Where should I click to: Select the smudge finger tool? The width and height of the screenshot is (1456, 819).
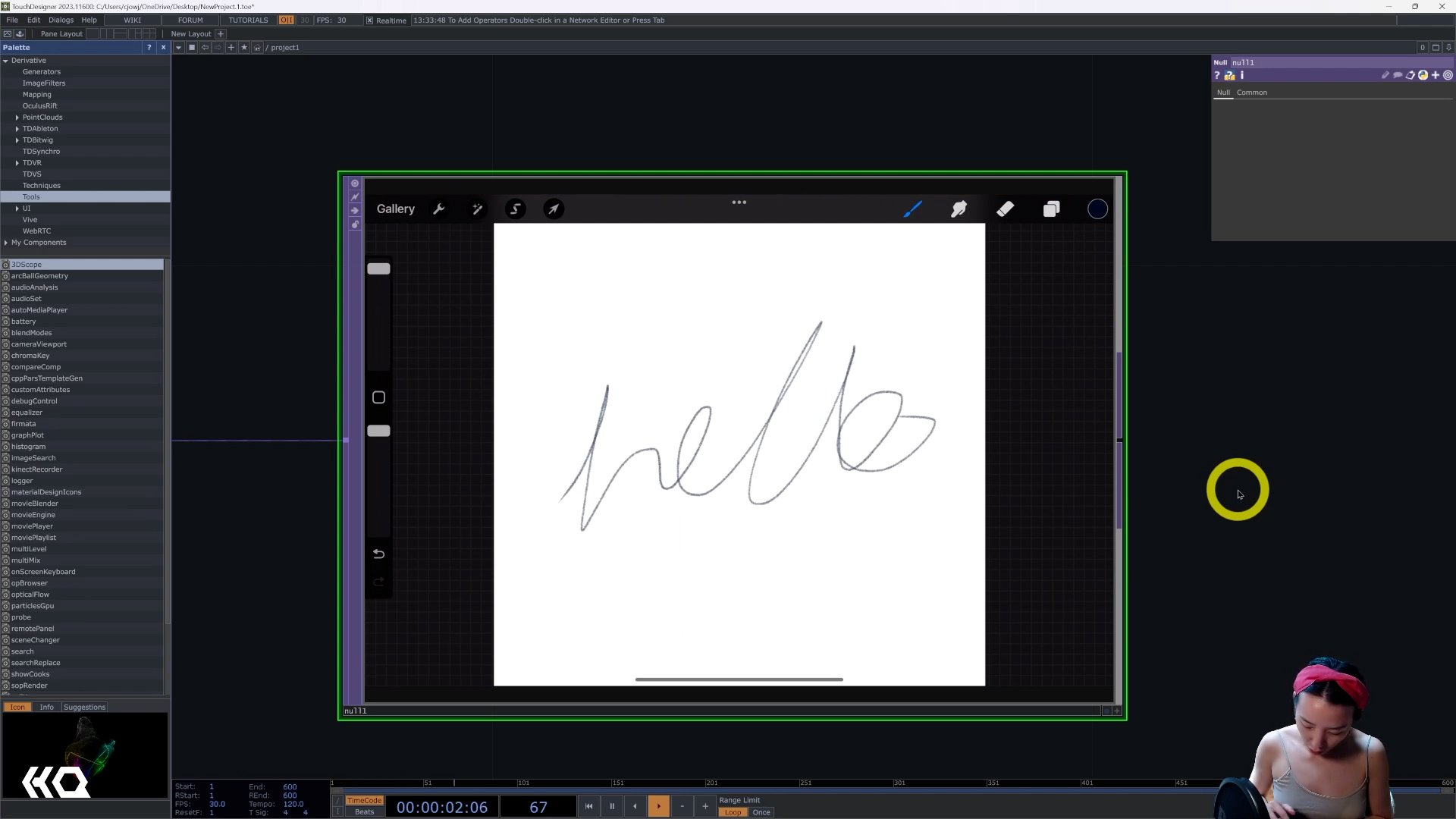click(959, 209)
